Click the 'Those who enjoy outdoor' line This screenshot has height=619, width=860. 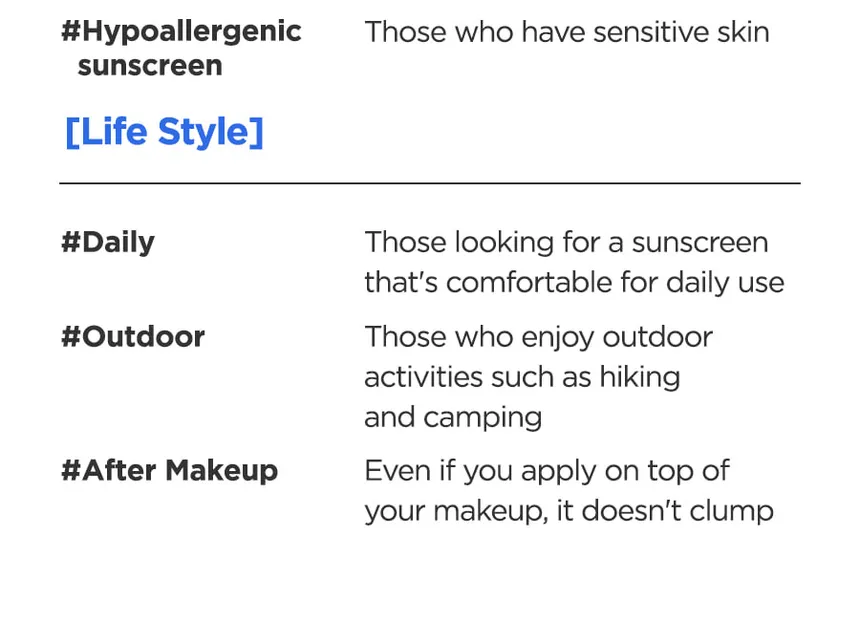coord(538,336)
